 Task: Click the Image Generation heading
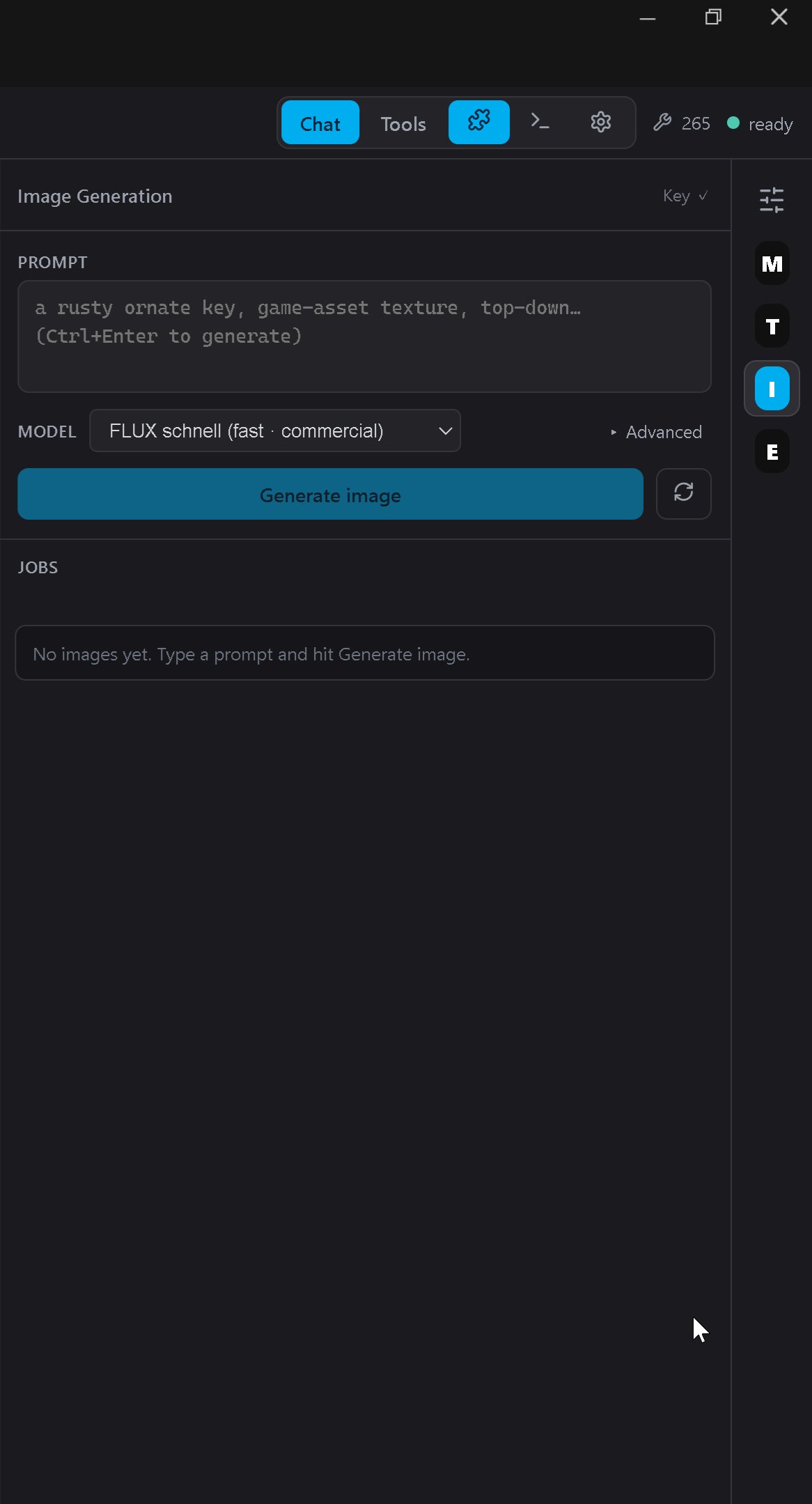coord(95,196)
